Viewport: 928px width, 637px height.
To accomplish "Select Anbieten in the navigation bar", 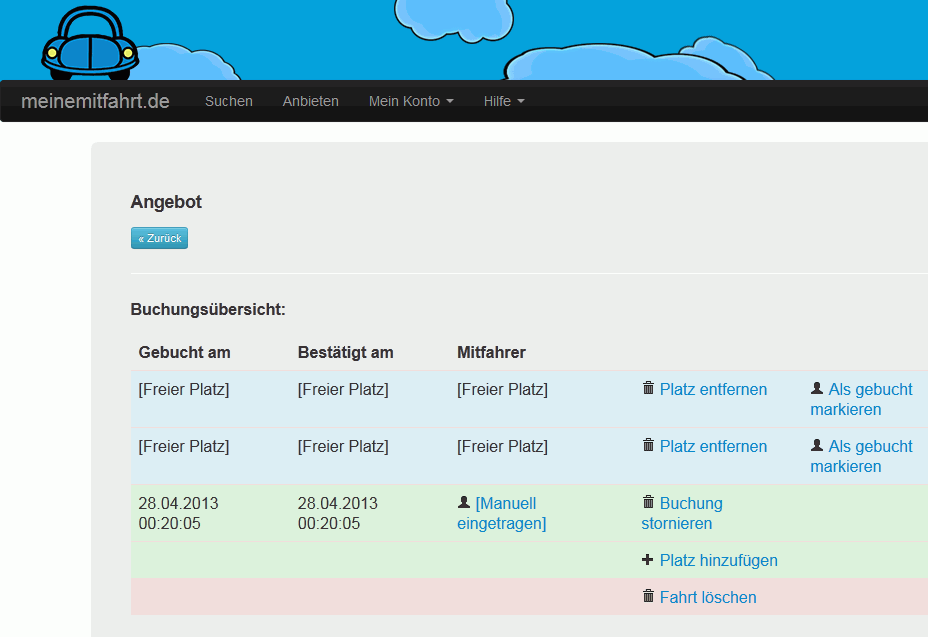I will (x=311, y=101).
